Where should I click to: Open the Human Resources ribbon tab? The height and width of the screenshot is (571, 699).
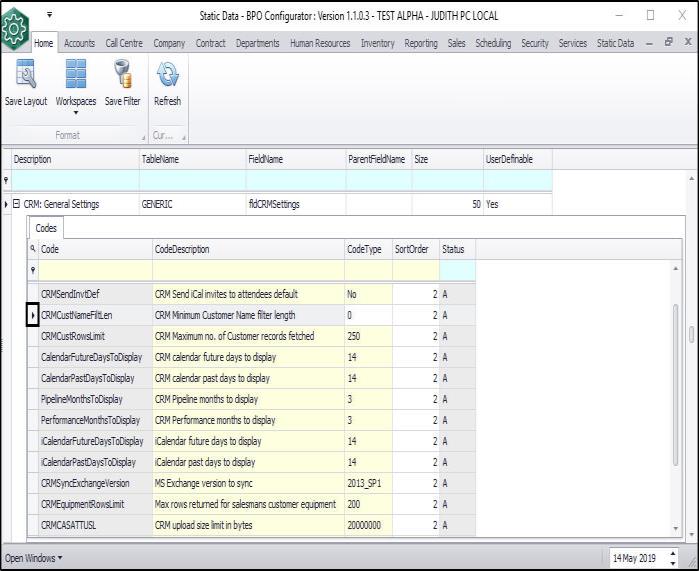tap(321, 44)
